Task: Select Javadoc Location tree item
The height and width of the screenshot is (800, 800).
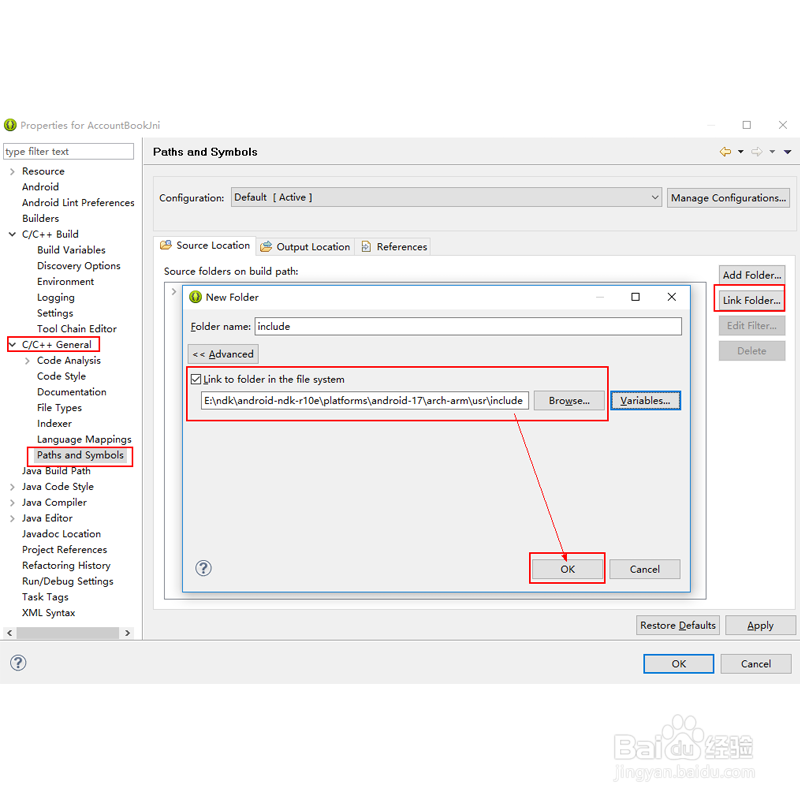Action: [x=61, y=534]
